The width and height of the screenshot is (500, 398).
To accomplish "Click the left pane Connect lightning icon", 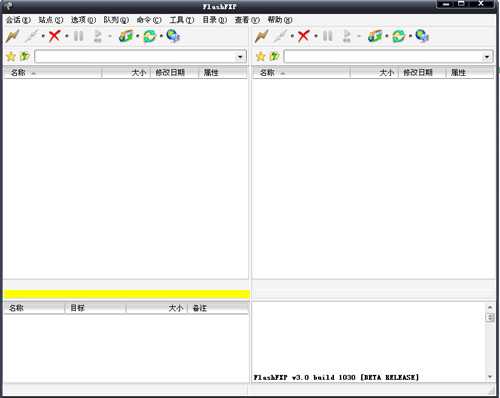I will click(x=13, y=36).
